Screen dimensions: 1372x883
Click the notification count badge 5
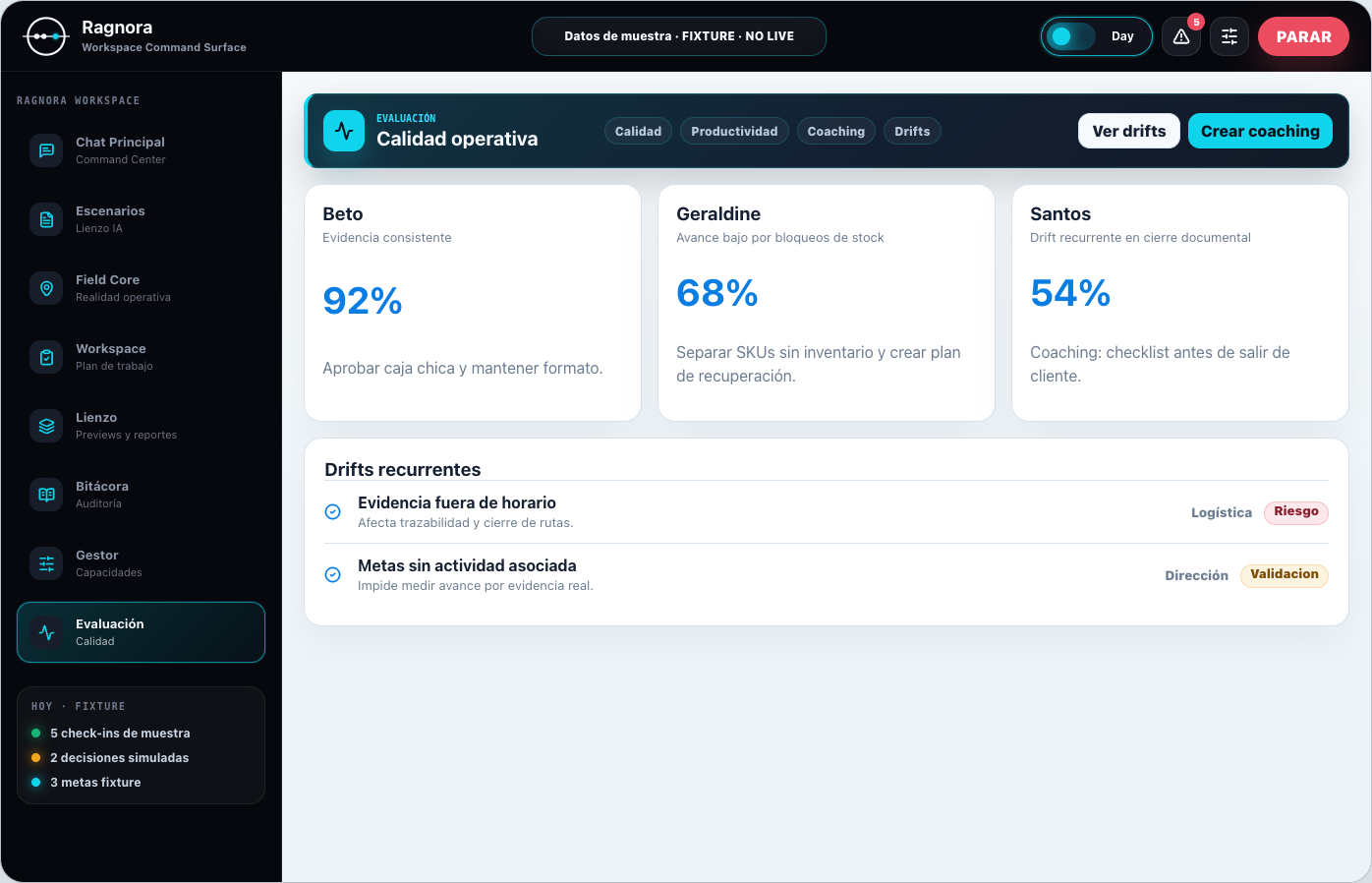1196,22
